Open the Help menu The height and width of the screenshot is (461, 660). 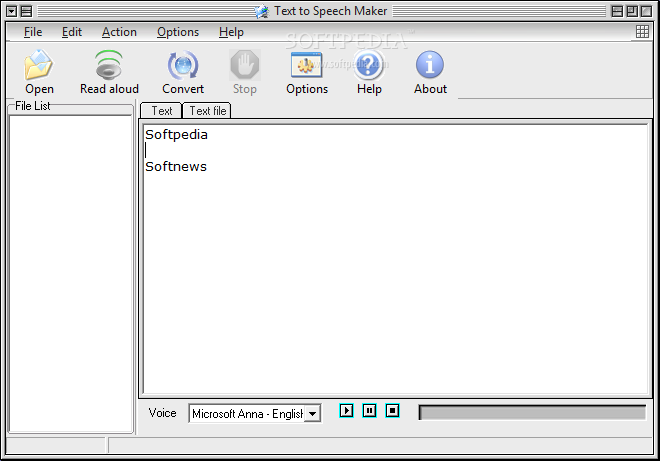tap(231, 32)
